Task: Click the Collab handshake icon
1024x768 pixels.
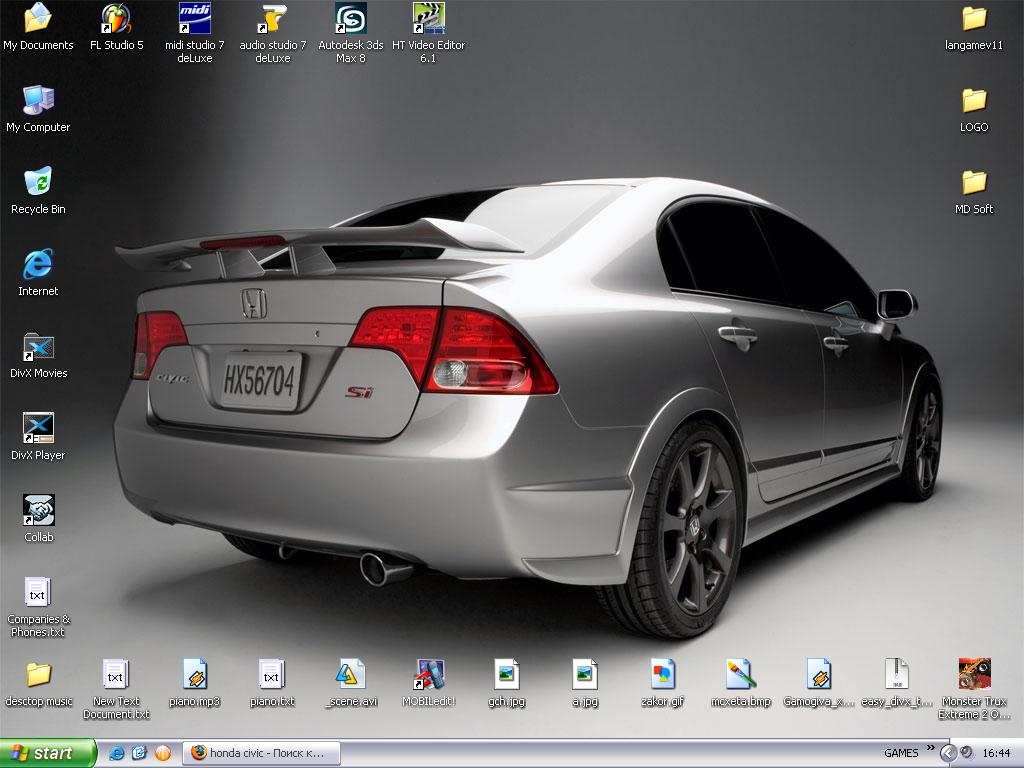Action: (x=38, y=511)
